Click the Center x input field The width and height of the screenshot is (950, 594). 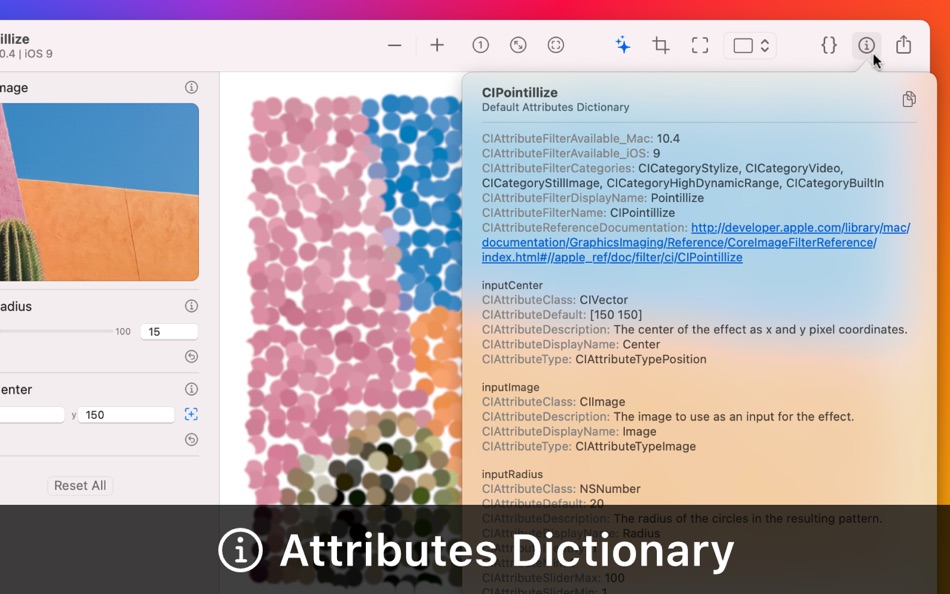32,415
